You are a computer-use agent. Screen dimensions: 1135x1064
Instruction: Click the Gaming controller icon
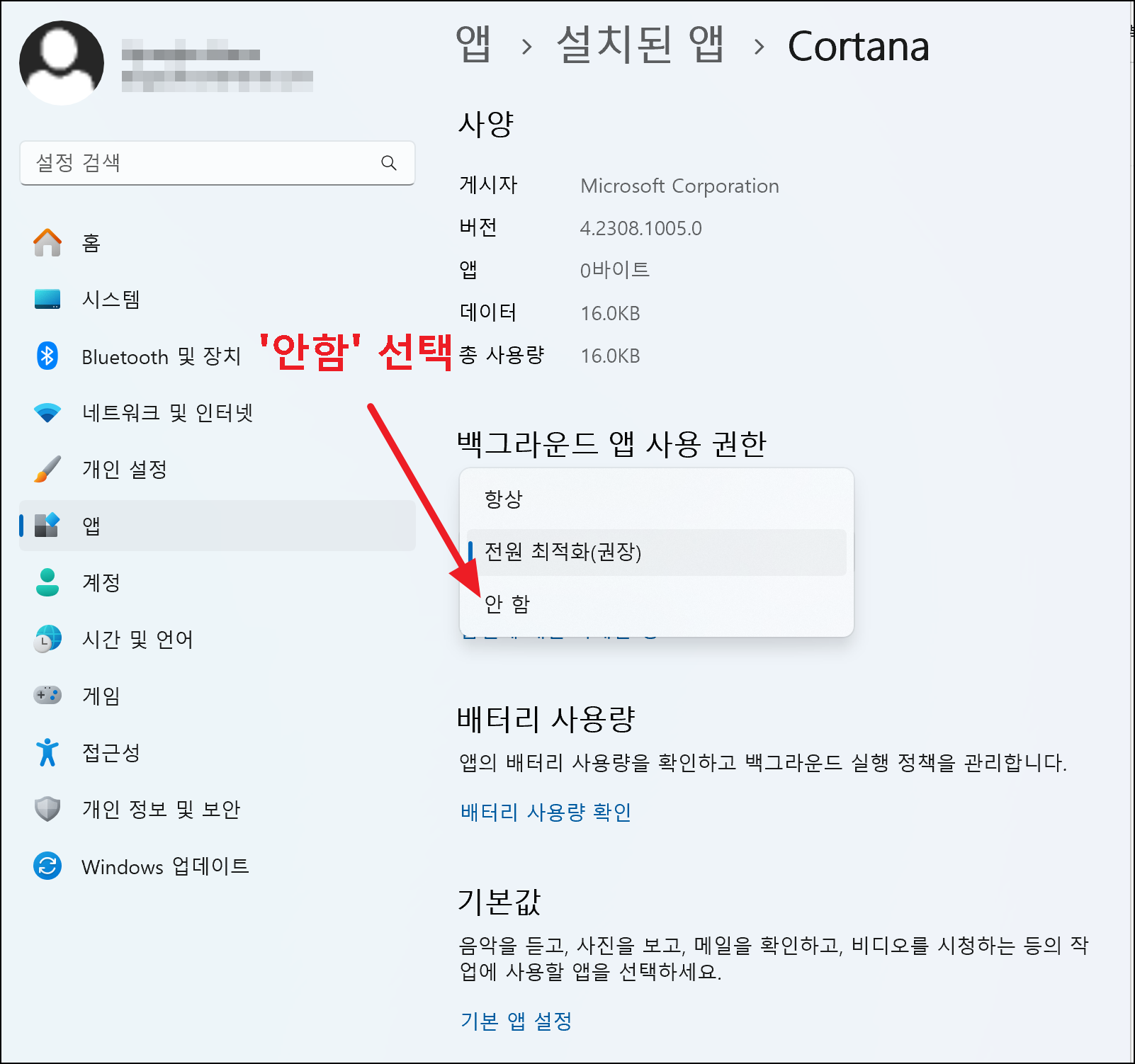click(47, 695)
